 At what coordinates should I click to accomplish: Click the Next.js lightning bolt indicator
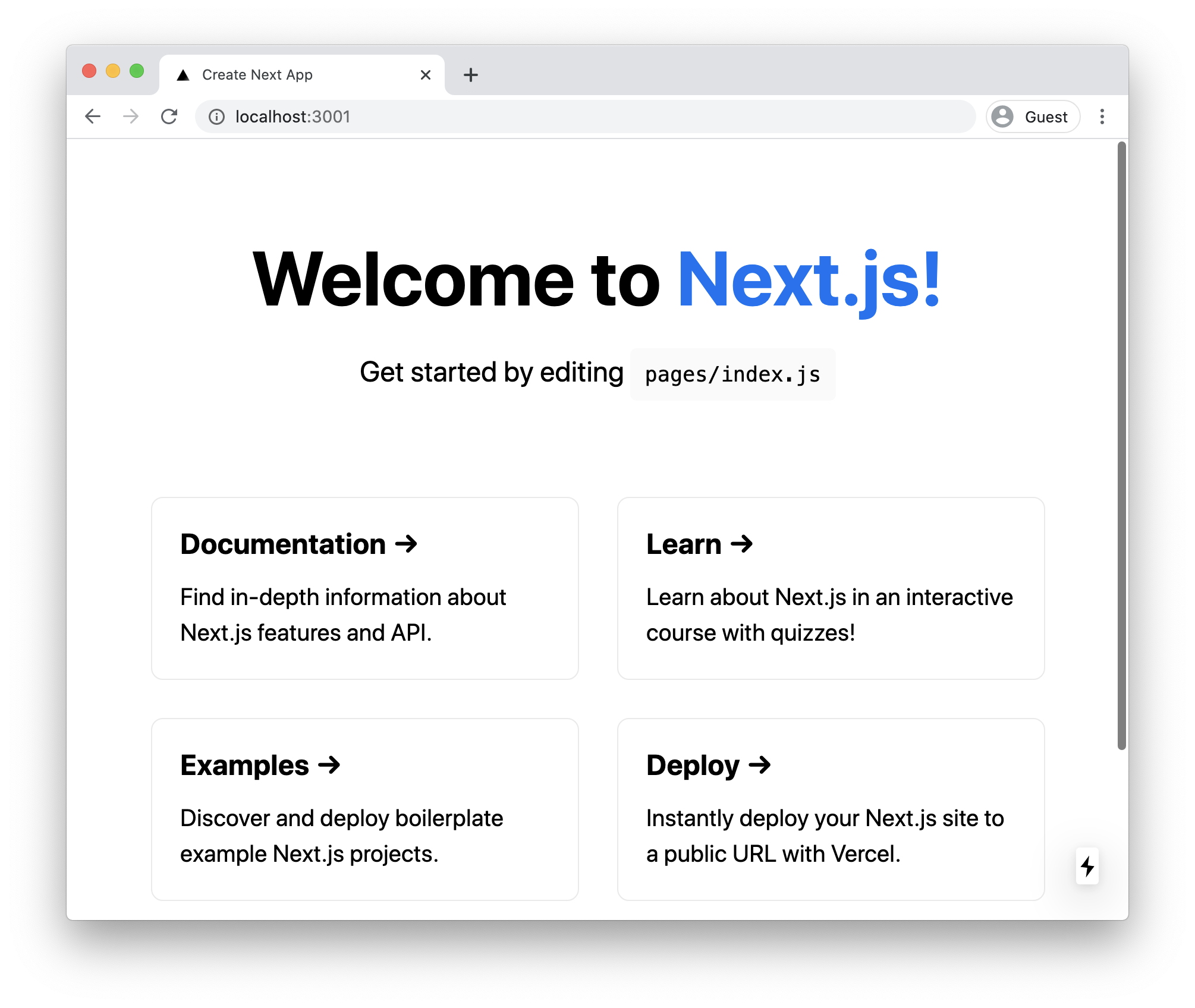pyautogui.click(x=1087, y=866)
